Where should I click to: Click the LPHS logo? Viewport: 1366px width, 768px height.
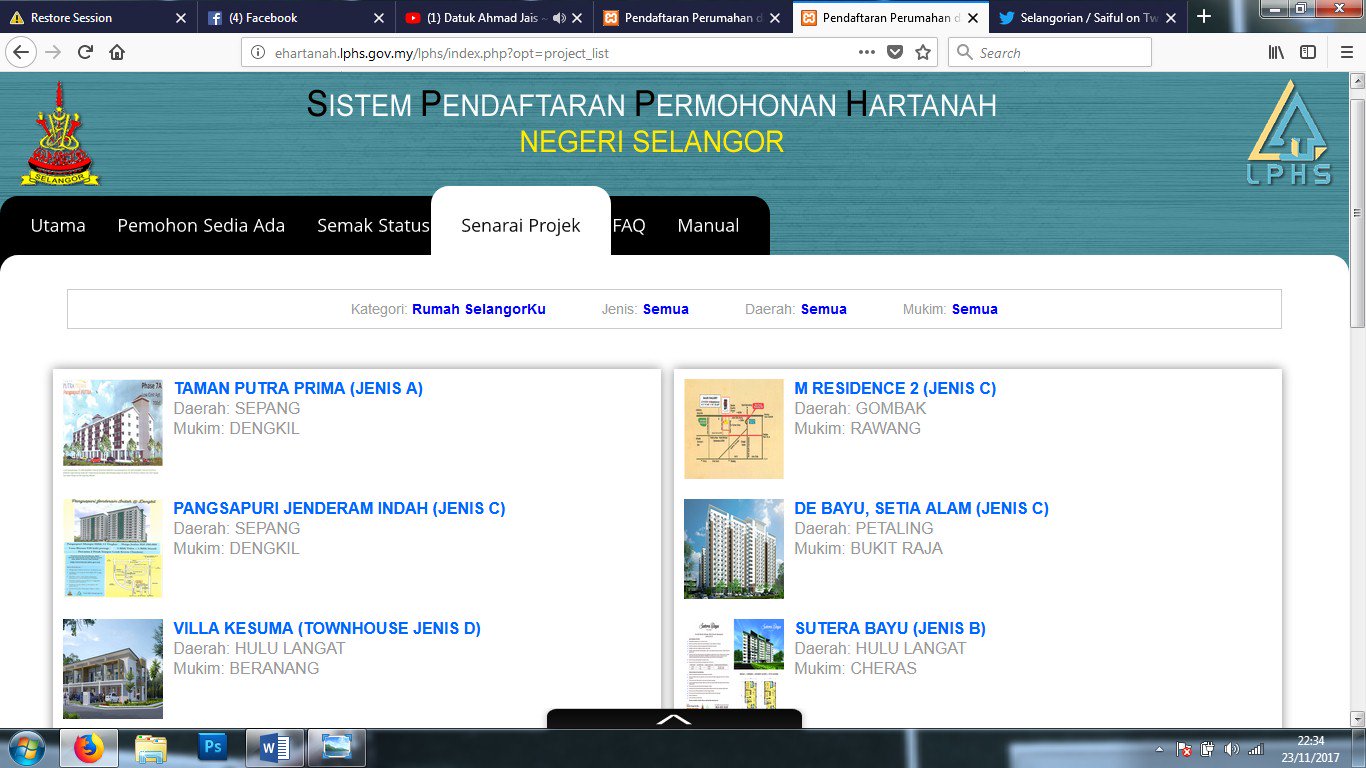click(x=1289, y=132)
